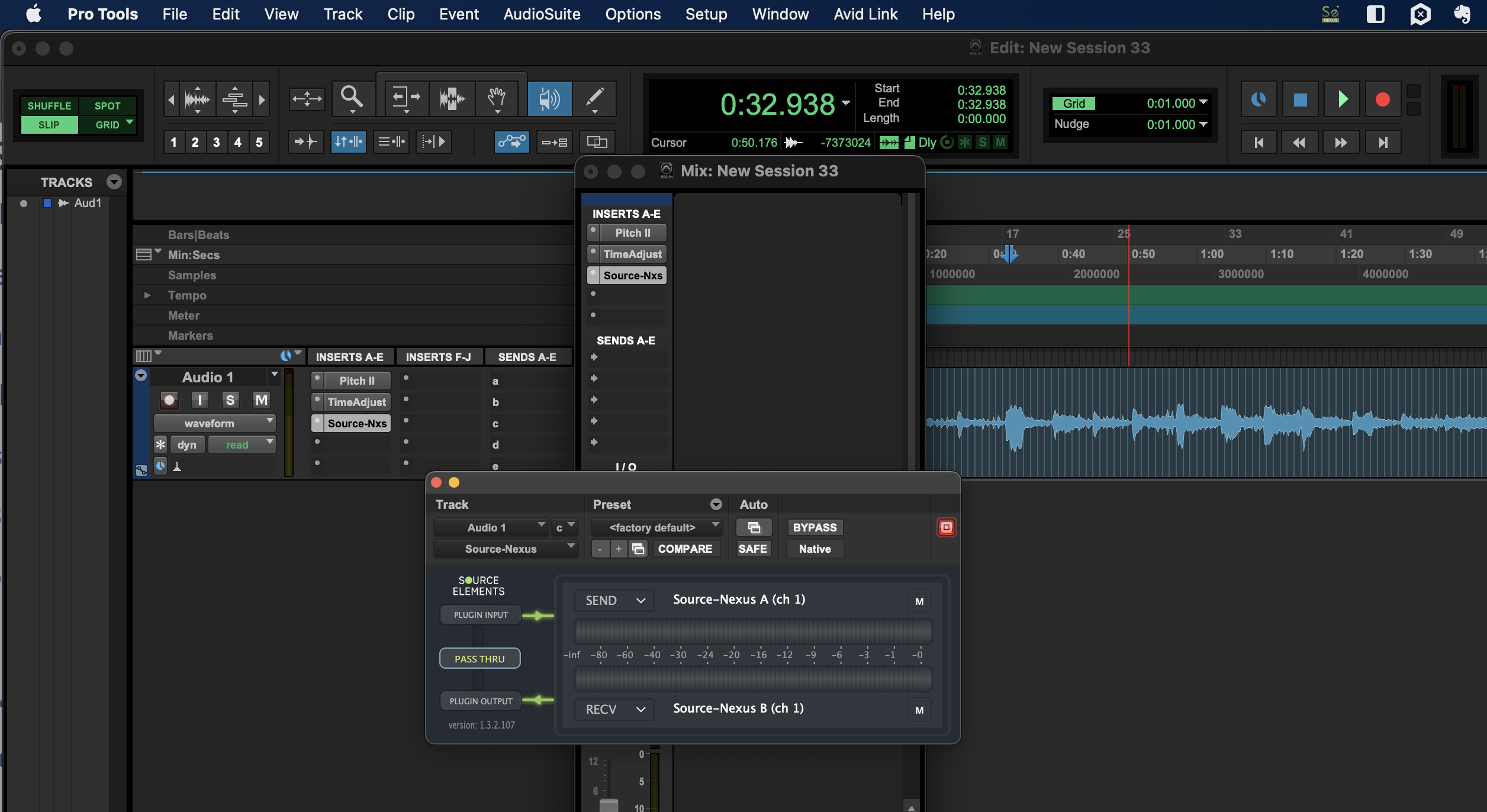The width and height of the screenshot is (1487, 812).
Task: Mute the Audio 1 track
Action: coord(261,401)
